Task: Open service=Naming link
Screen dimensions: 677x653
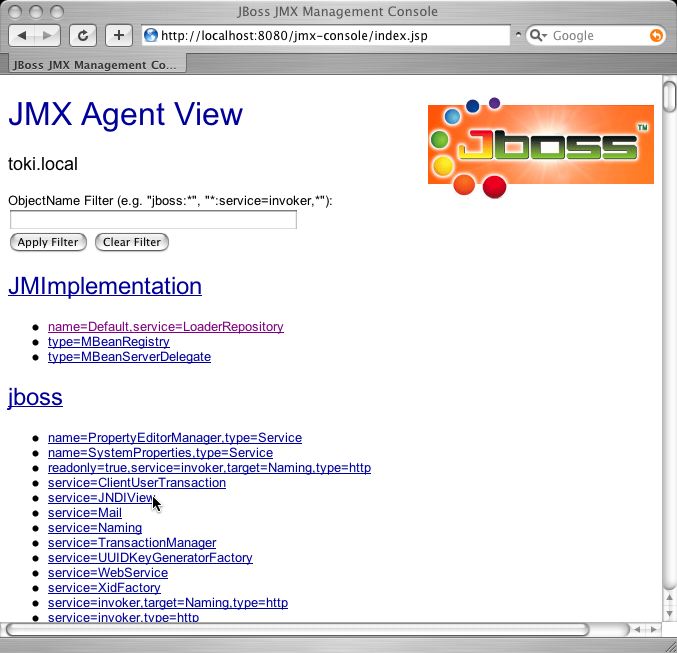Action: [x=95, y=528]
